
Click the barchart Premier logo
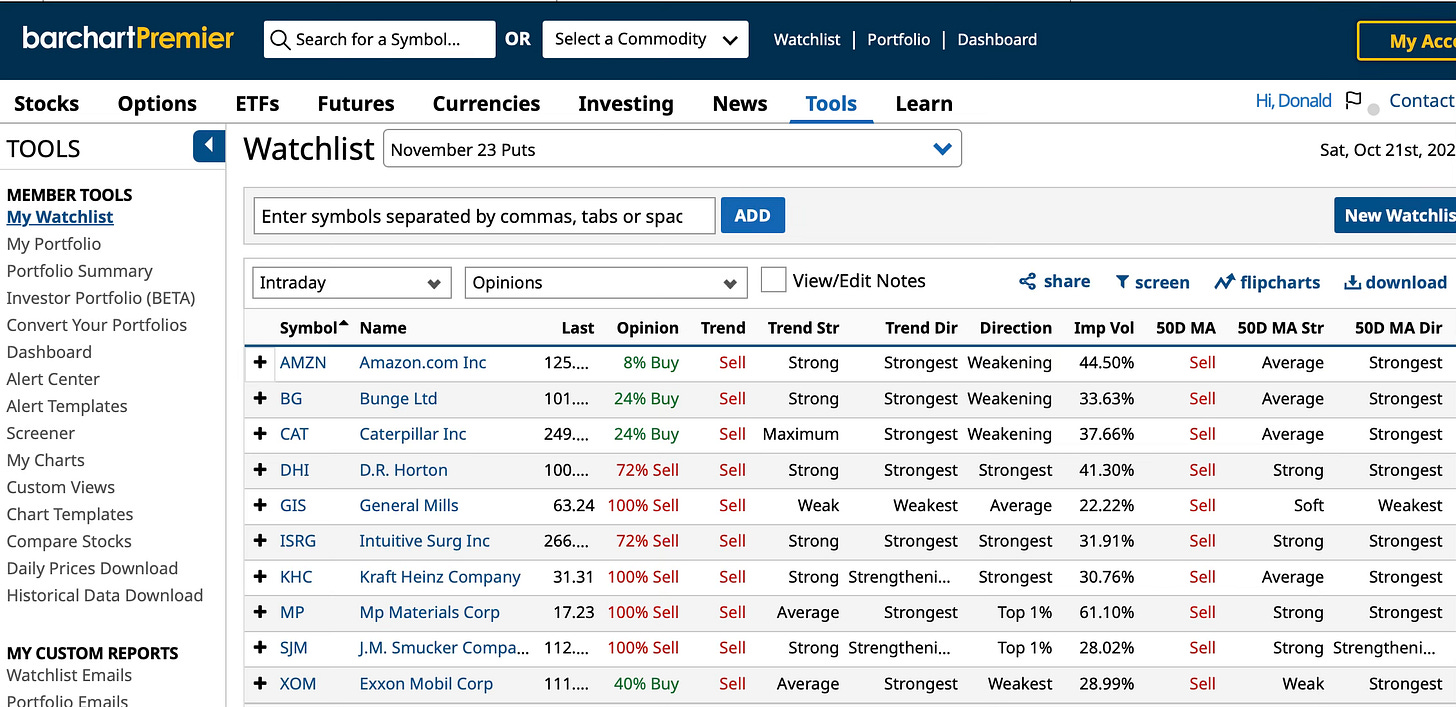(127, 39)
